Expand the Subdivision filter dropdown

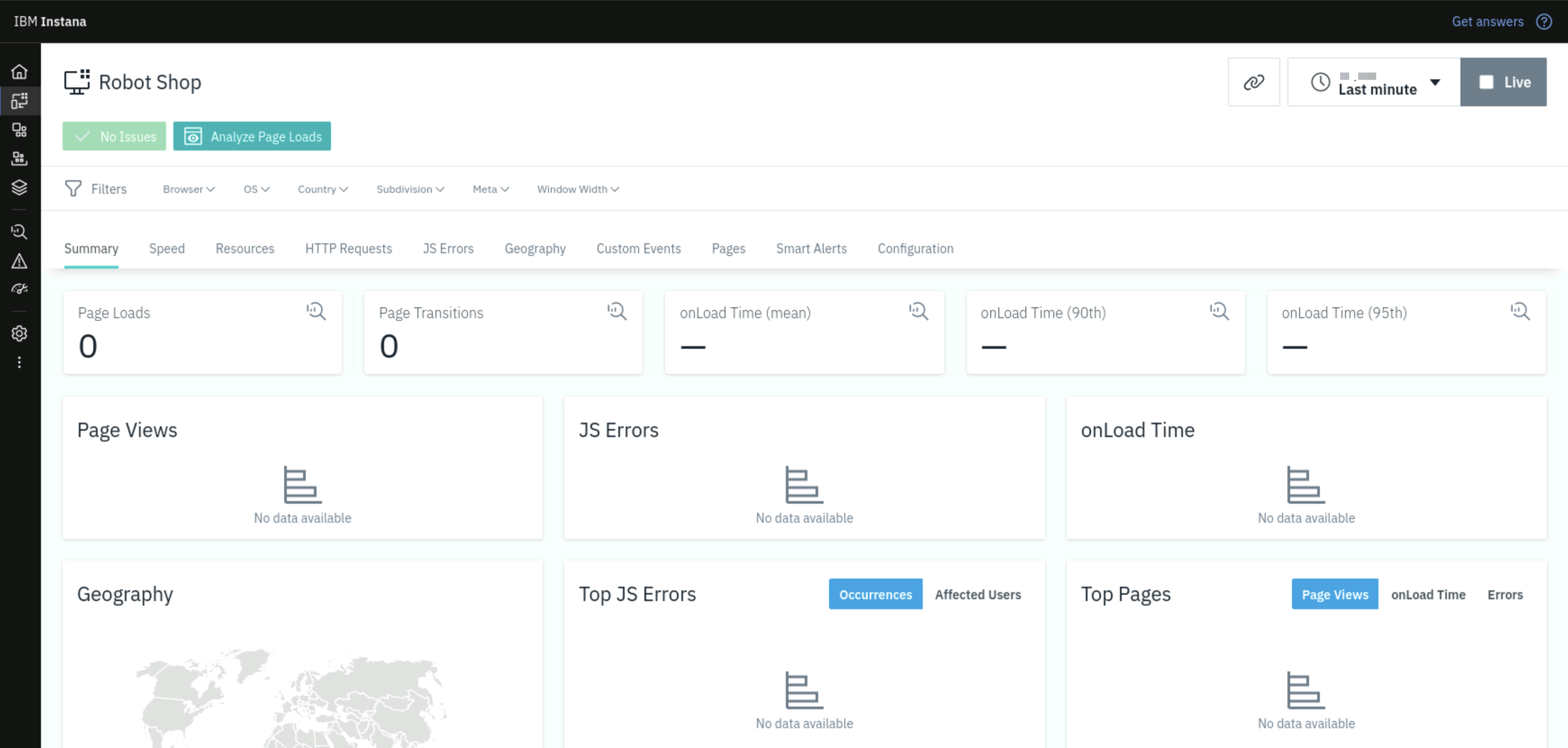(x=410, y=189)
